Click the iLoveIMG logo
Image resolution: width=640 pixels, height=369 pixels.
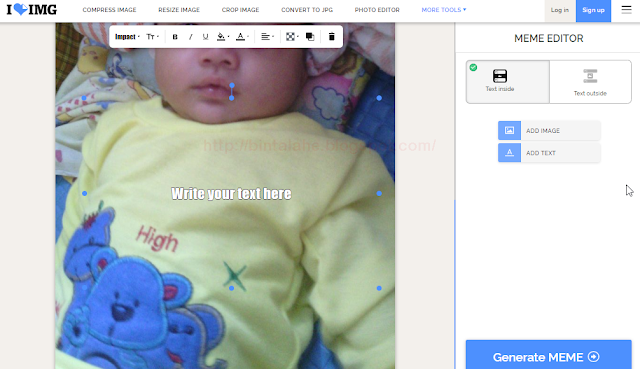(x=32, y=9)
